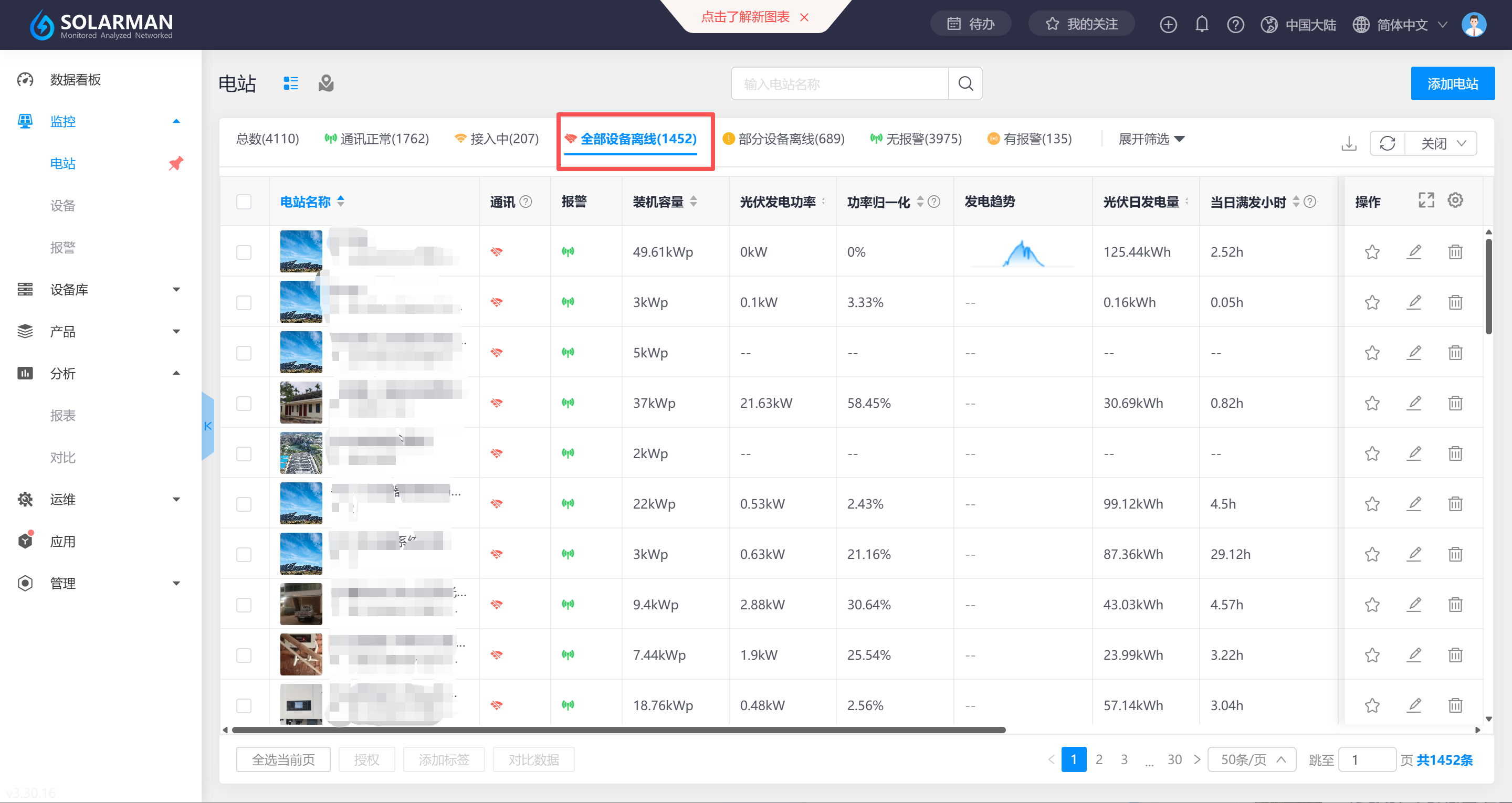The width and height of the screenshot is (1512, 803).
Task: Select the 22kWp station row checkbox
Action: (244, 504)
